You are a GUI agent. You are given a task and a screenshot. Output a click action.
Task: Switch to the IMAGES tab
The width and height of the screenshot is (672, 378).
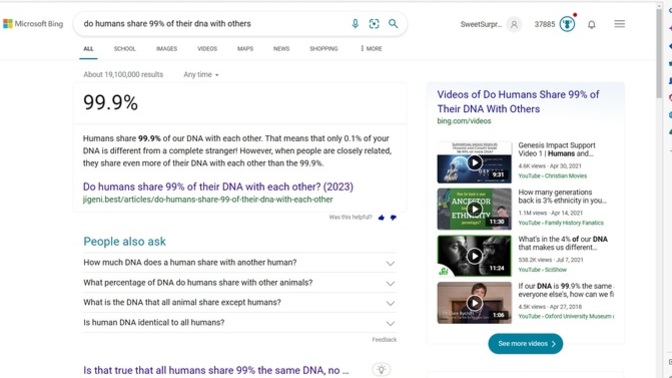coord(167,49)
